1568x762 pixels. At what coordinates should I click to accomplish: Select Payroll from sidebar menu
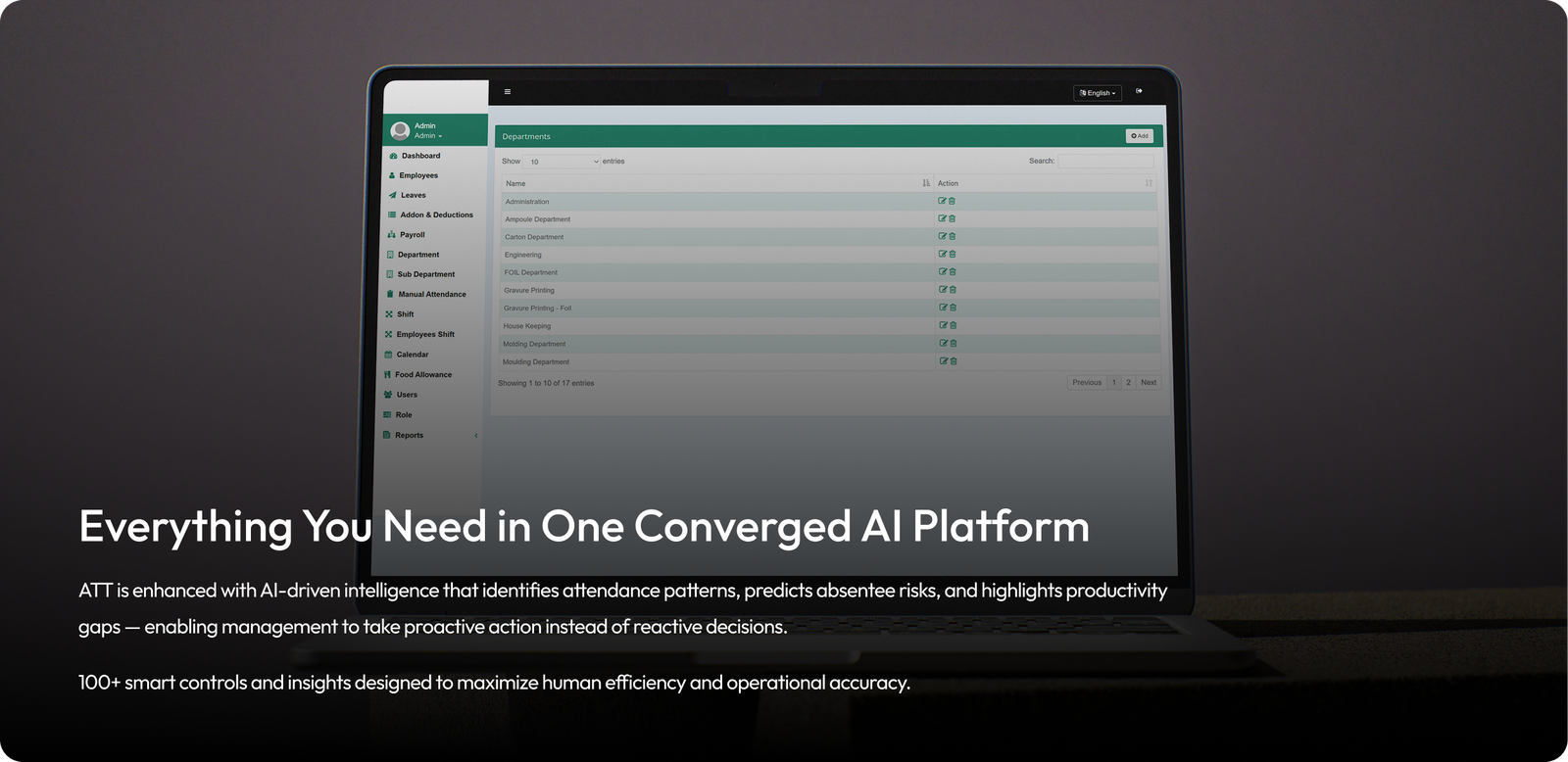click(x=412, y=235)
